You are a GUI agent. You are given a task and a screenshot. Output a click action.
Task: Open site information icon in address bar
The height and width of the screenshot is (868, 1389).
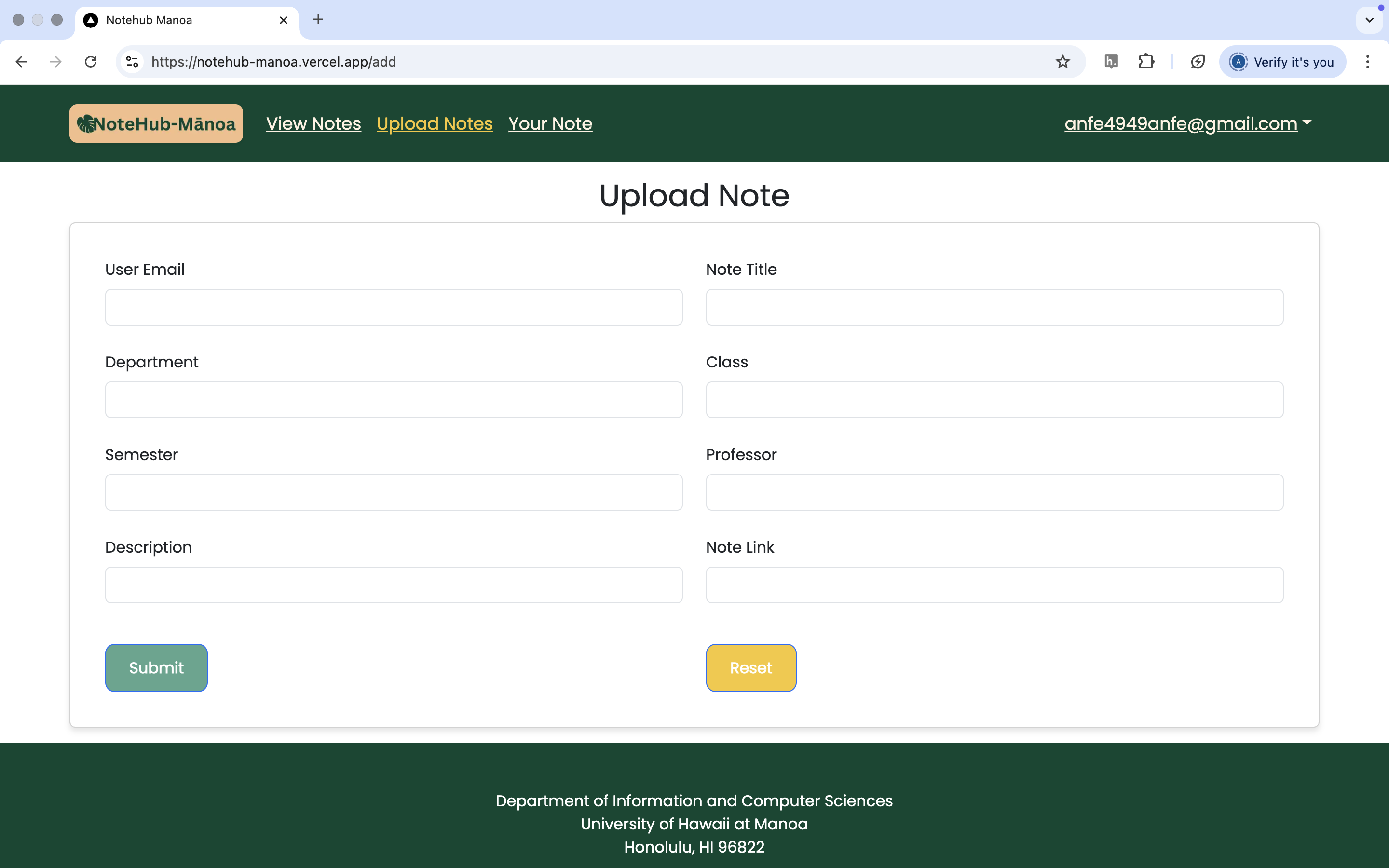tap(133, 61)
